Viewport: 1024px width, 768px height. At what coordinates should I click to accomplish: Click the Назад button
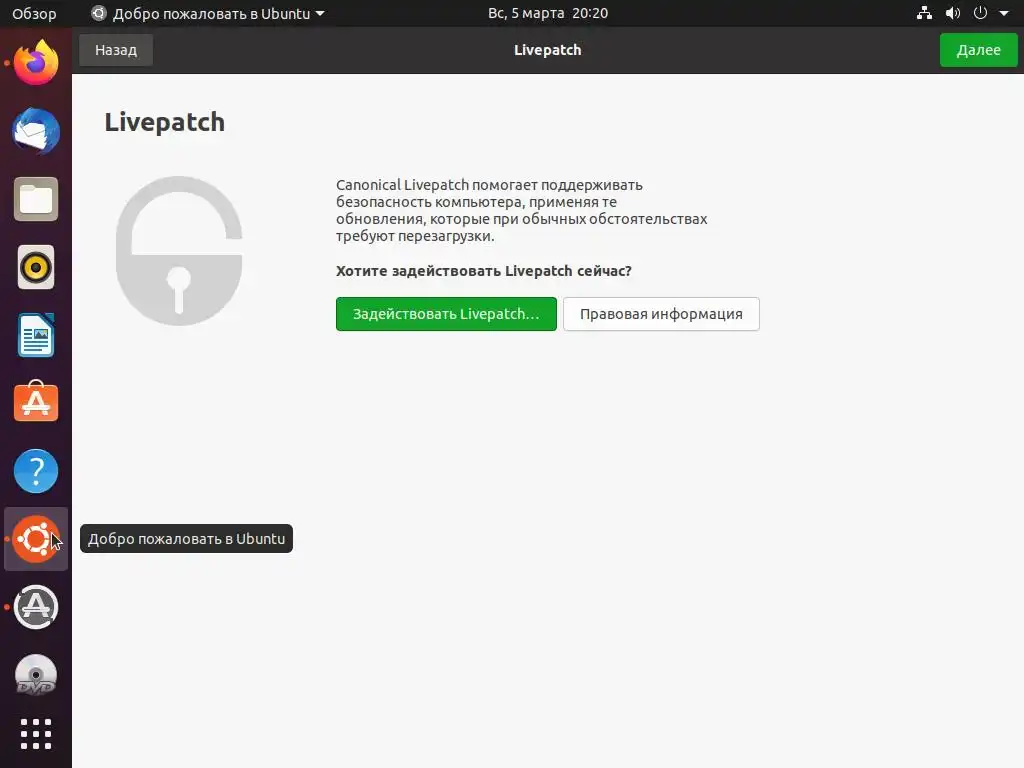116,50
